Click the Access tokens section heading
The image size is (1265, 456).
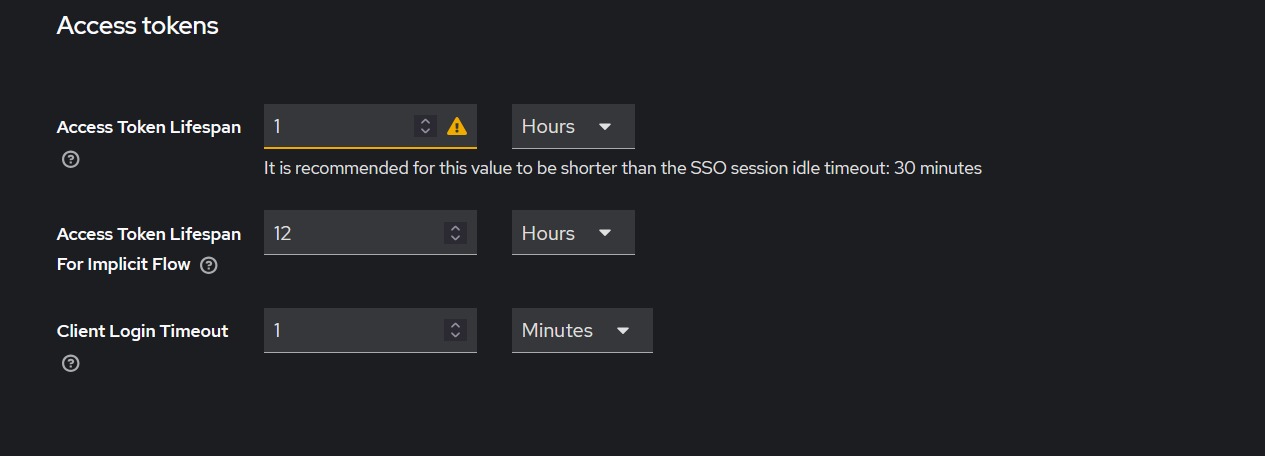tap(137, 26)
